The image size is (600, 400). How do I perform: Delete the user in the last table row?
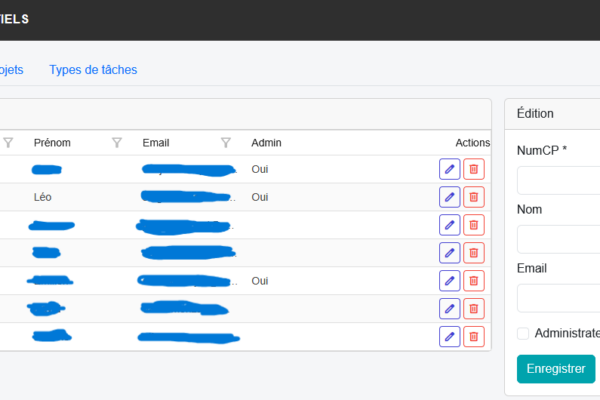[474, 337]
